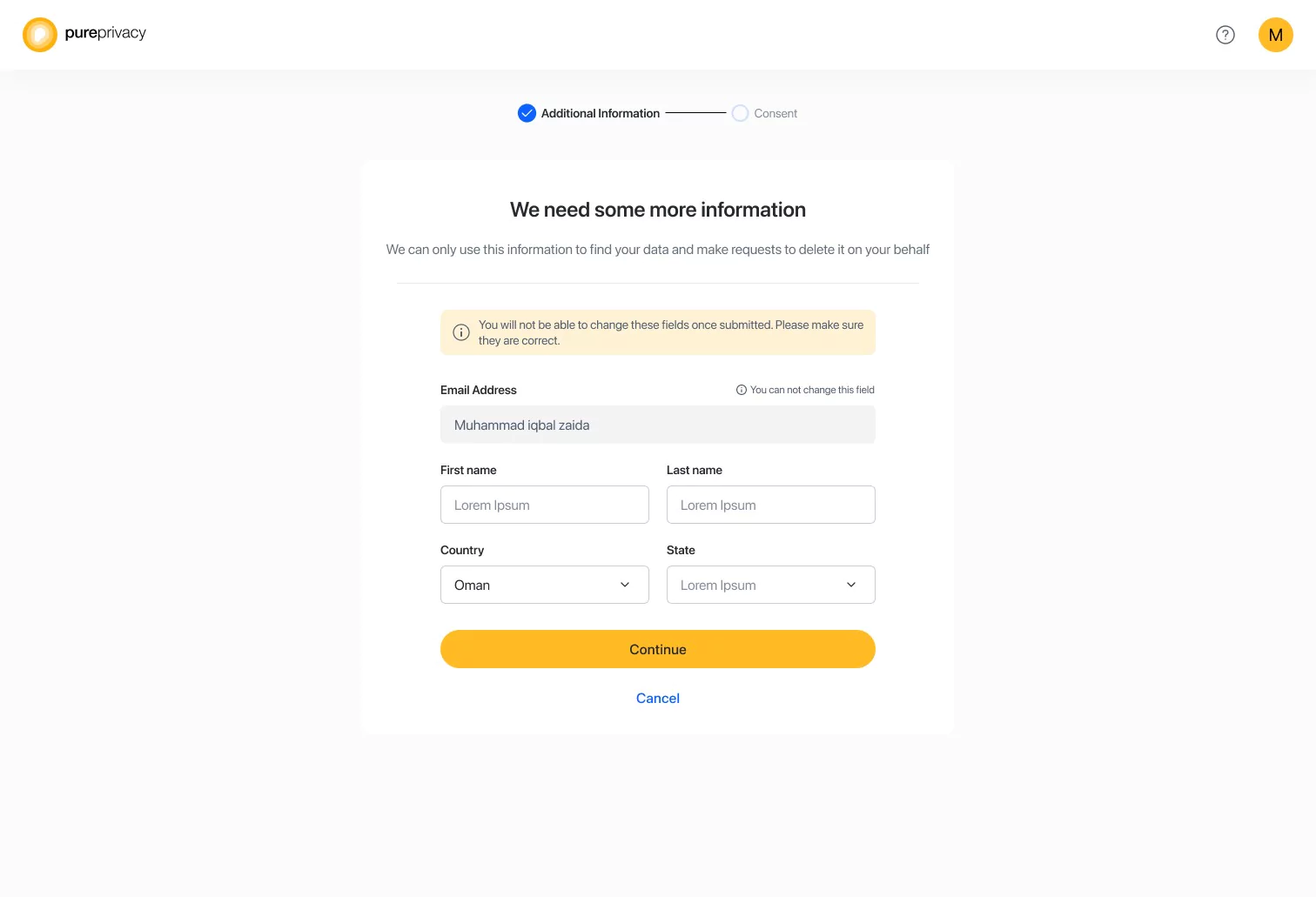Click the State dropdown chevron arrow
The image size is (1316, 897).
[x=851, y=585]
